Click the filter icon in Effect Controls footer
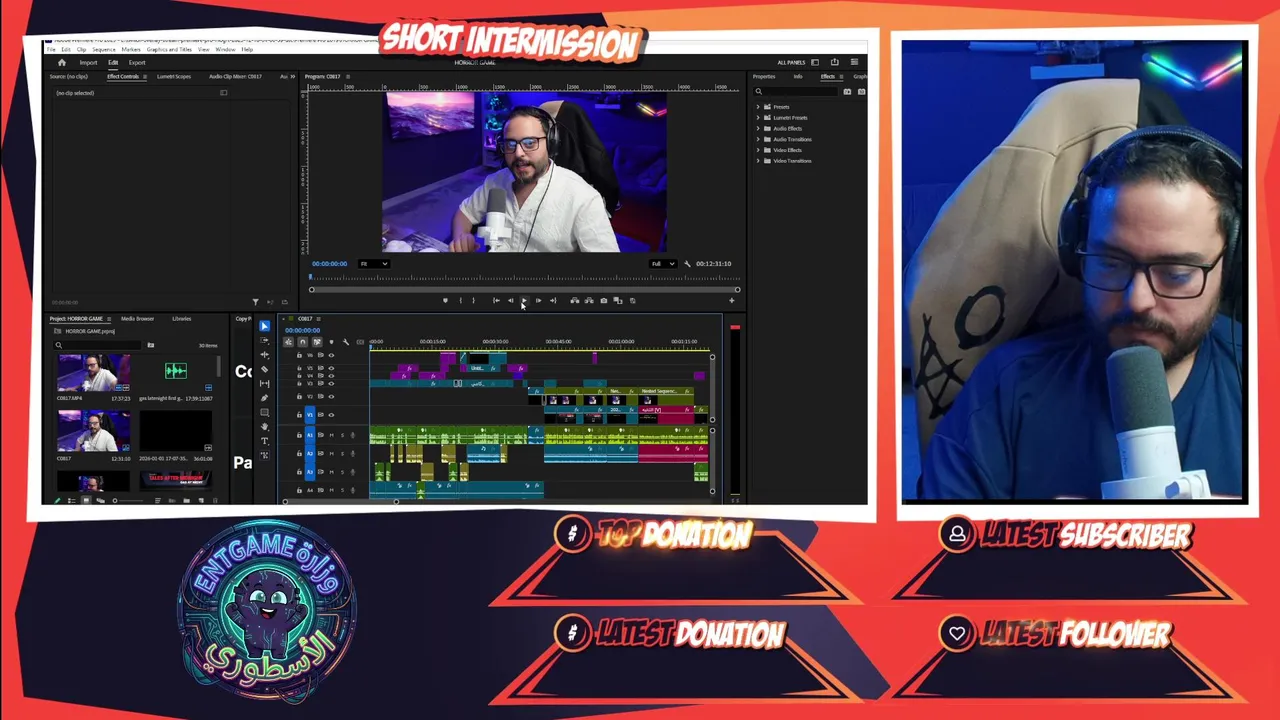Screen dimensions: 1280x720 click(255, 301)
